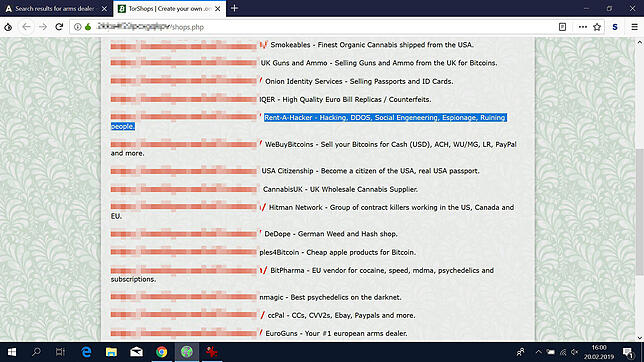
Task: Open the People icon in system tray
Action: click(x=520, y=352)
